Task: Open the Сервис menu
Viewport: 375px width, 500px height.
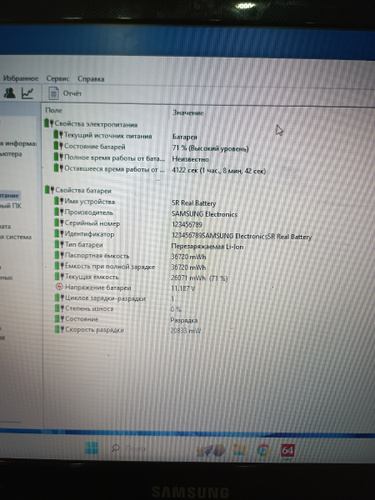Action: pyautogui.click(x=58, y=79)
